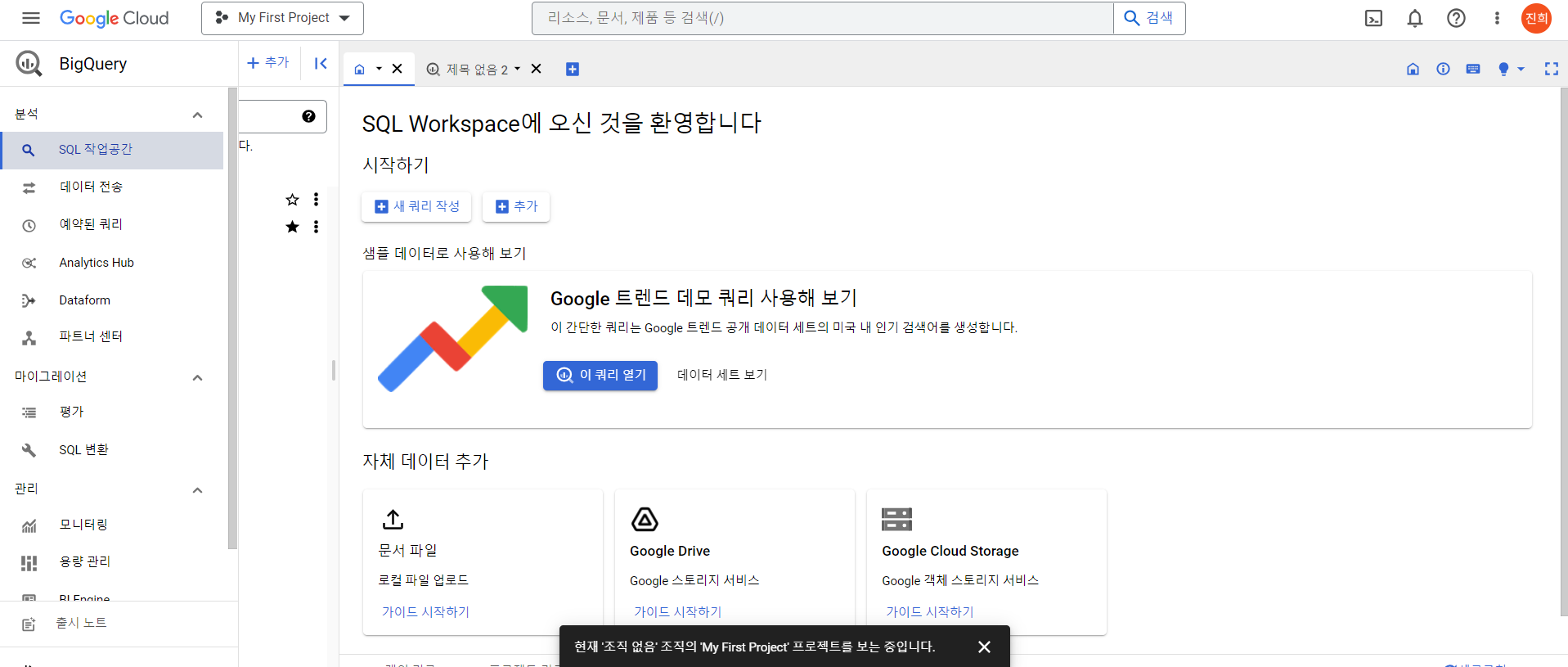The height and width of the screenshot is (667, 1568).
Task: Click the BigQuery product icon
Action: [x=29, y=63]
